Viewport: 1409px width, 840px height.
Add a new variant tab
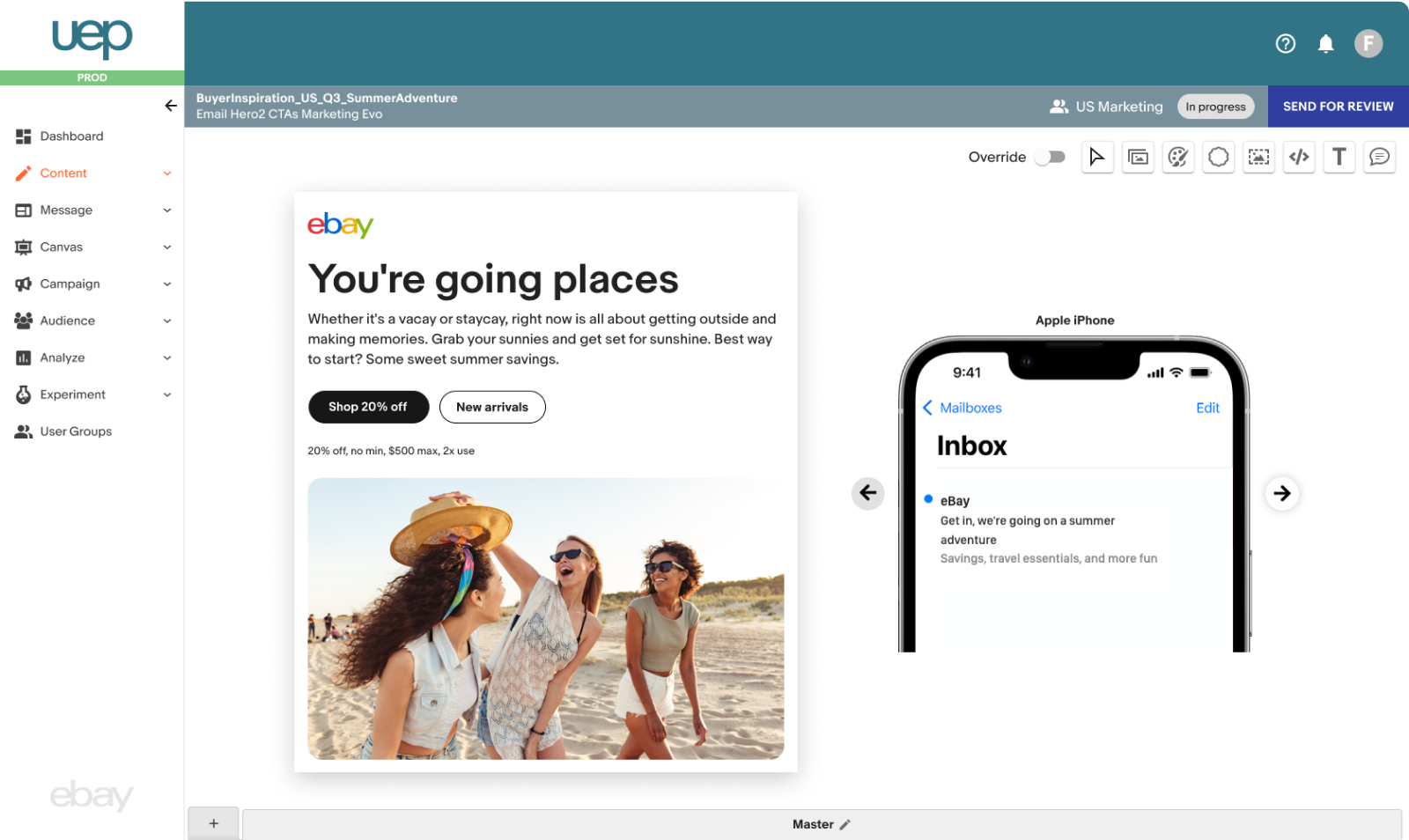click(213, 824)
